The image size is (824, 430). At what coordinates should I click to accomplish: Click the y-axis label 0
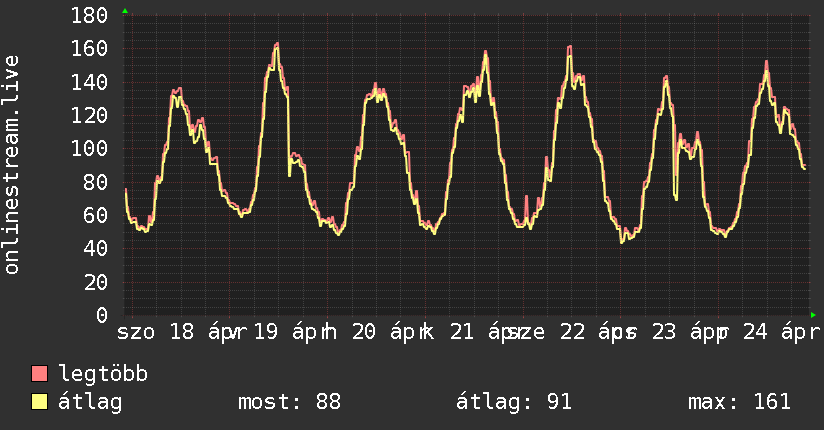click(x=102, y=315)
